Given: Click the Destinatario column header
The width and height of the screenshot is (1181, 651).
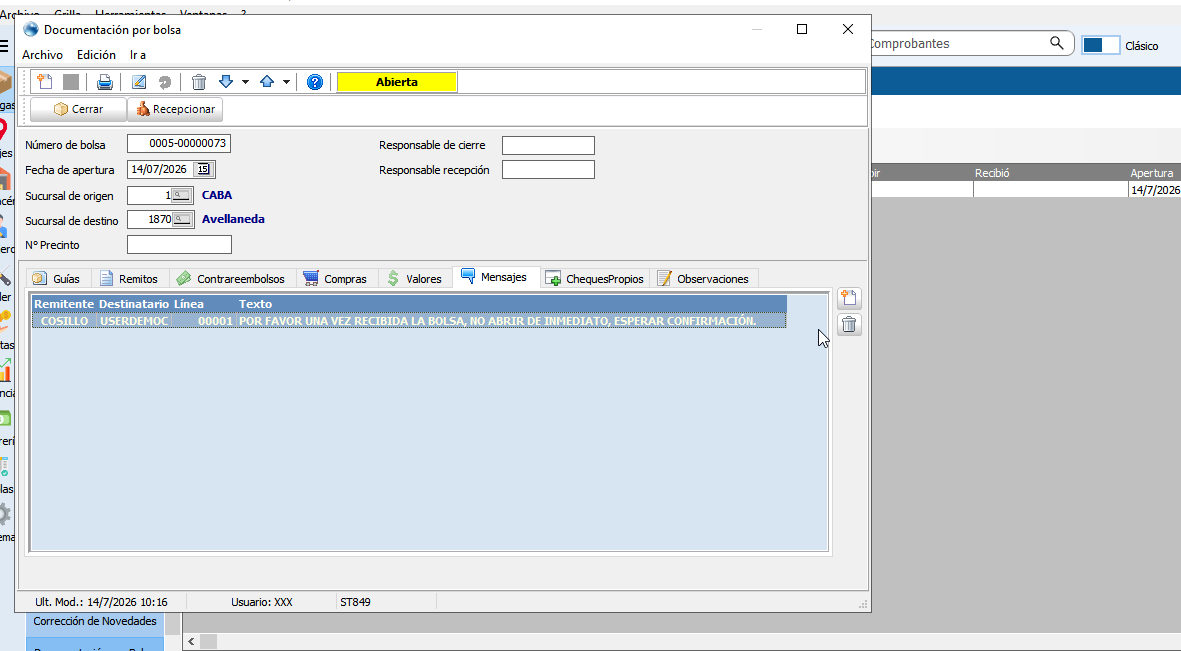Looking at the screenshot, I should tap(134, 304).
